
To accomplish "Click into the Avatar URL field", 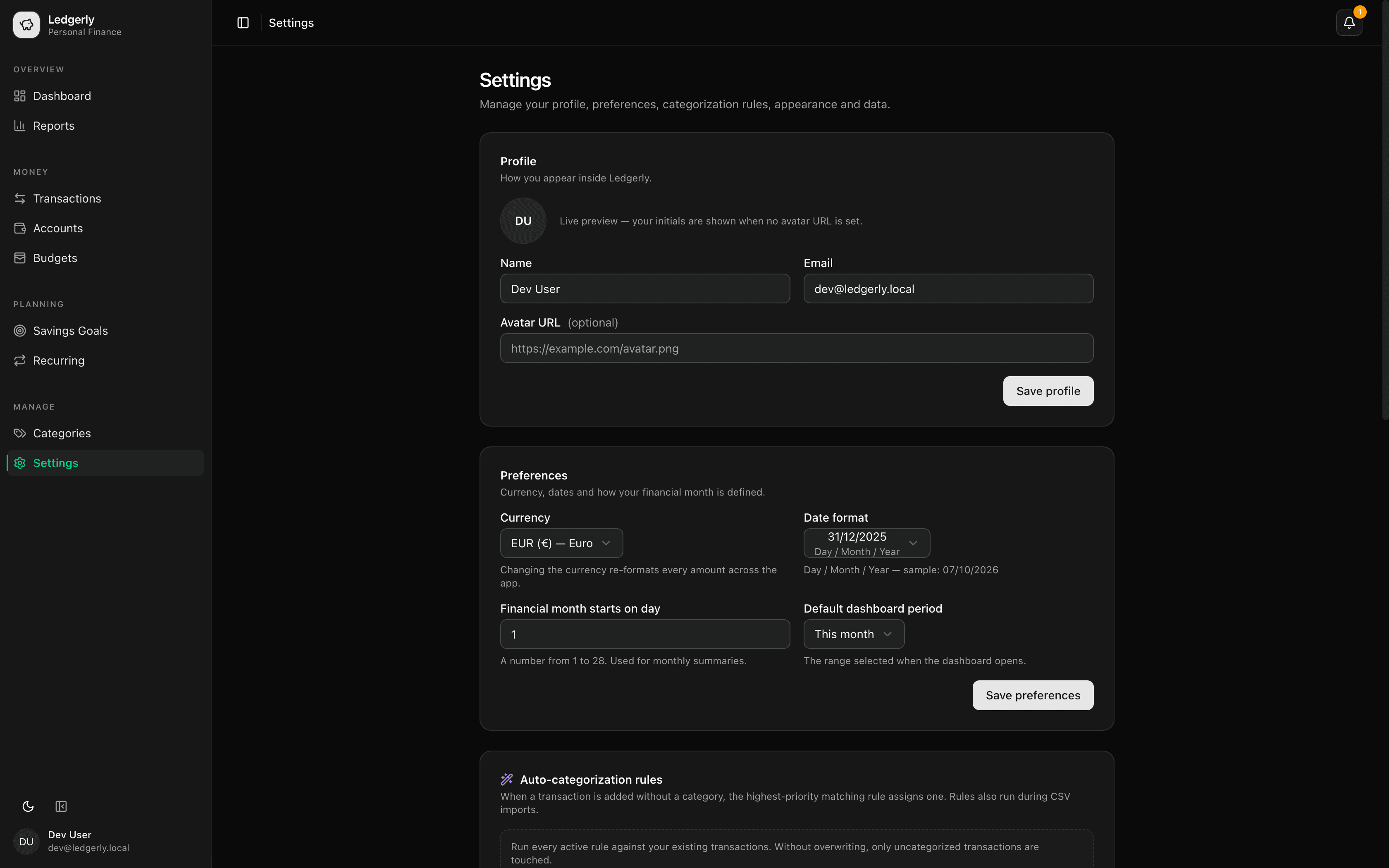I will 797,348.
